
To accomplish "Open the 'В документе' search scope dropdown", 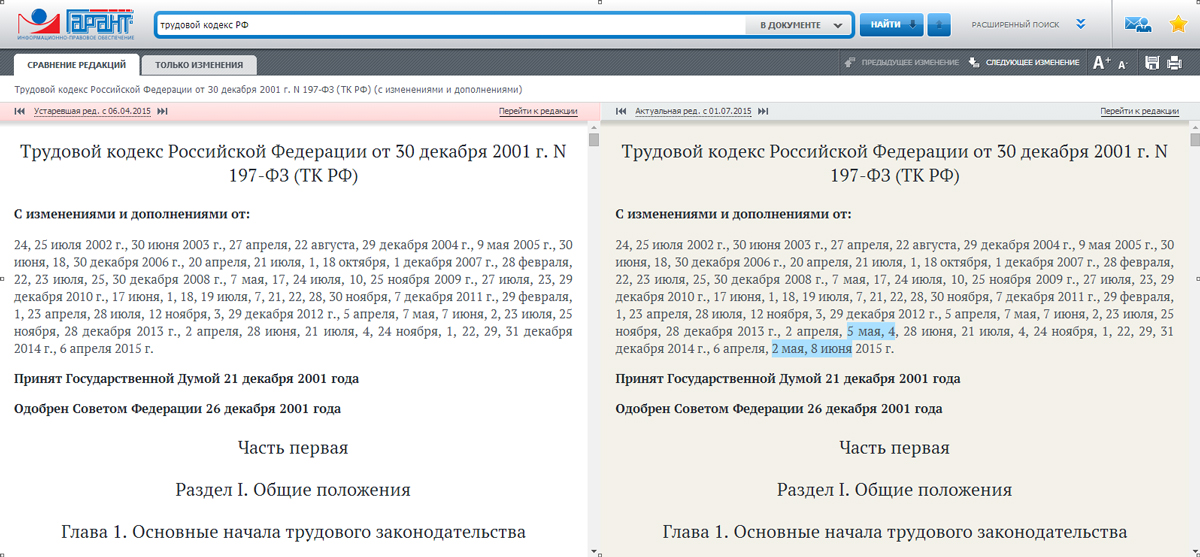I will tap(796, 25).
